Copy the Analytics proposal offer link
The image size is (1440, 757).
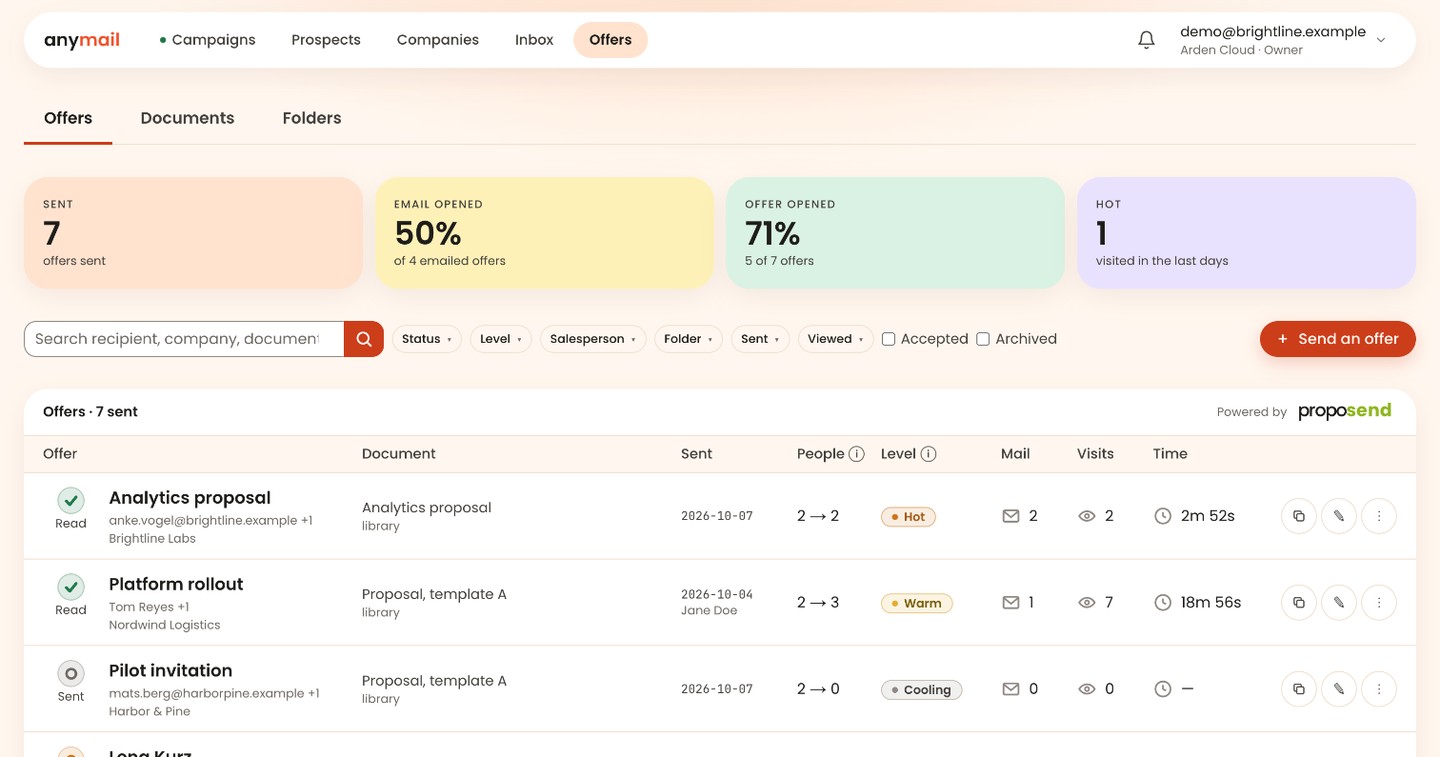point(1299,516)
